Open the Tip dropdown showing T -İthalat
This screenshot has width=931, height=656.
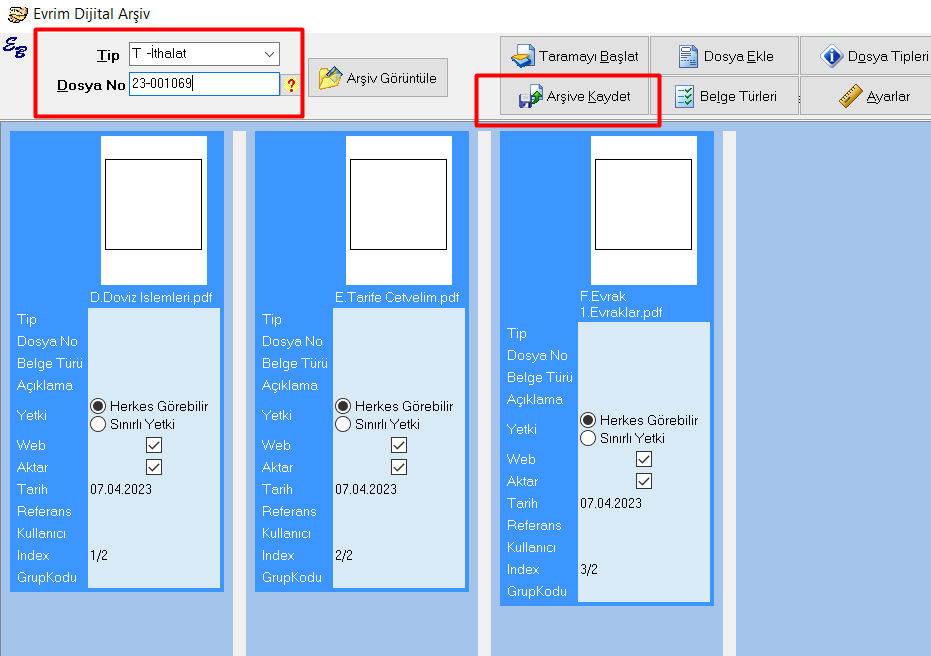tap(269, 54)
